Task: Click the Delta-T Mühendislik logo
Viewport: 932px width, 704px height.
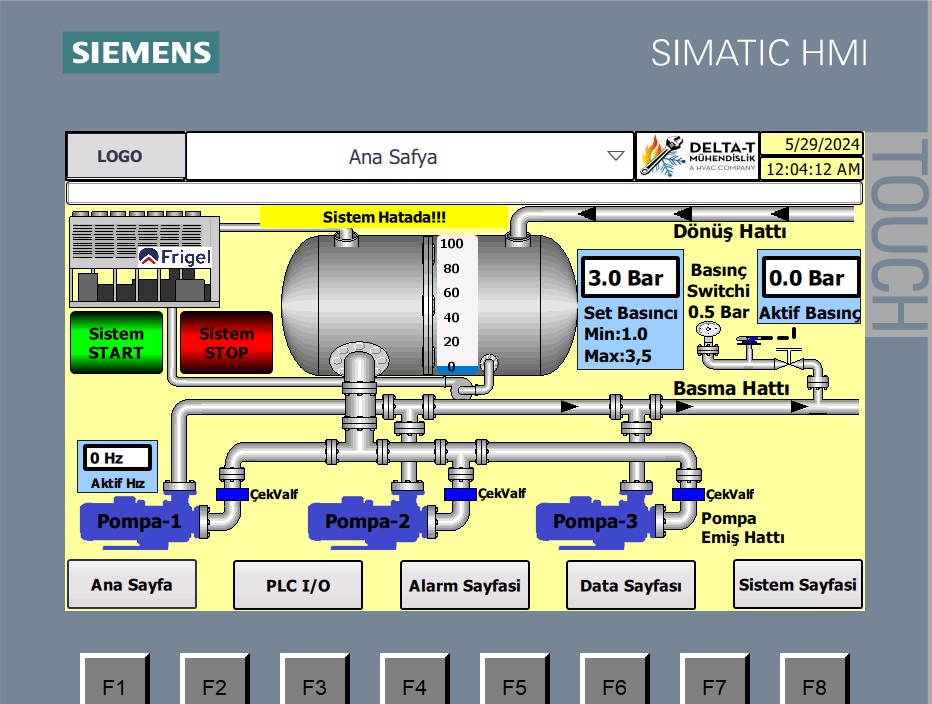Action: [697, 156]
